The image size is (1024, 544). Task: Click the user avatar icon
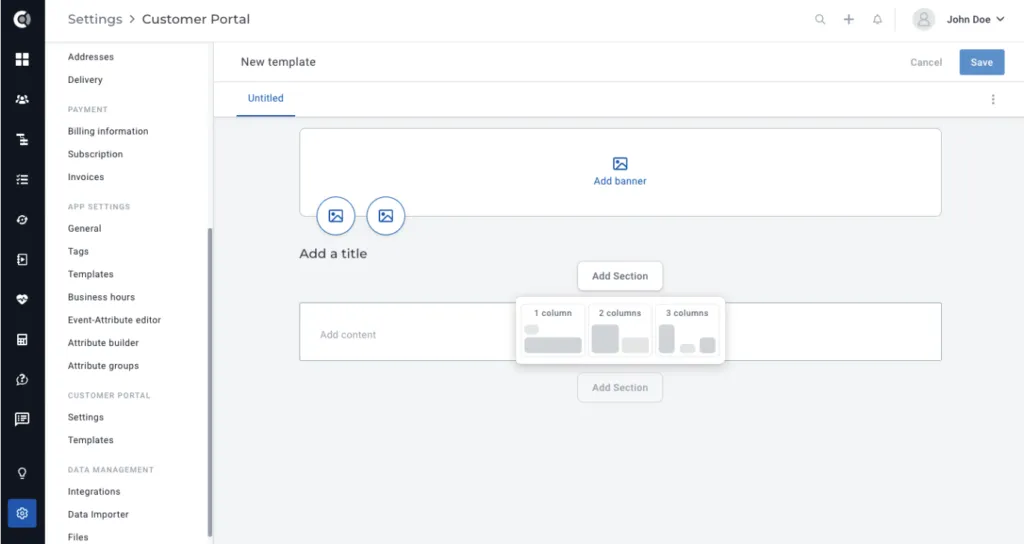(923, 20)
